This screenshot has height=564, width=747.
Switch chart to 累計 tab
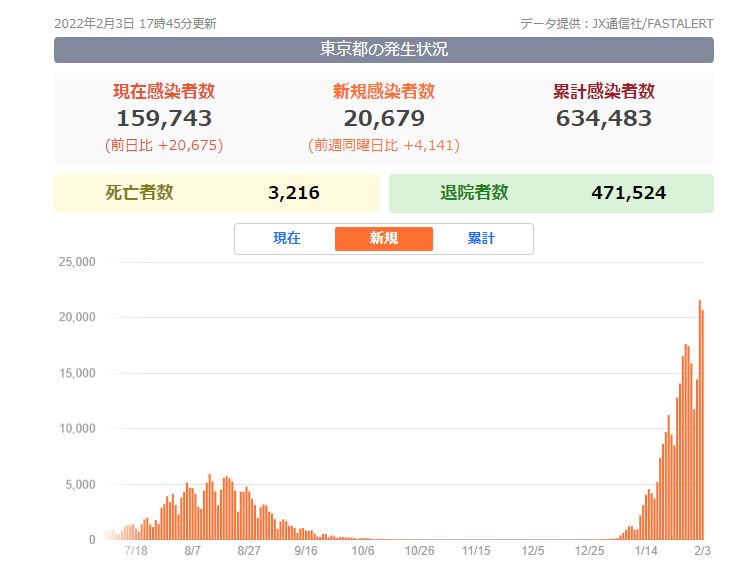481,238
